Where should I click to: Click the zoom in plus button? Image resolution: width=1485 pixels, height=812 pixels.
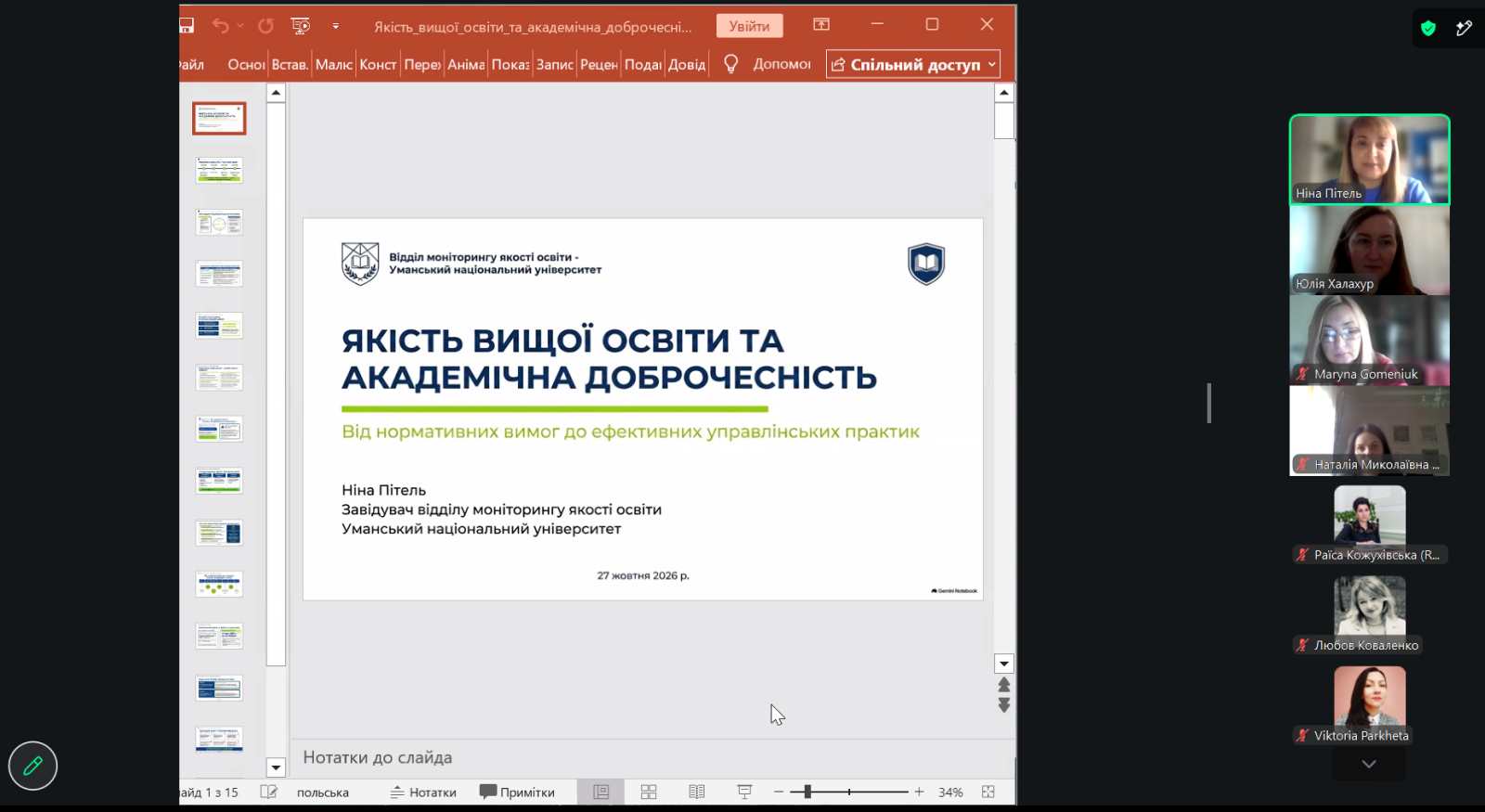(x=919, y=792)
